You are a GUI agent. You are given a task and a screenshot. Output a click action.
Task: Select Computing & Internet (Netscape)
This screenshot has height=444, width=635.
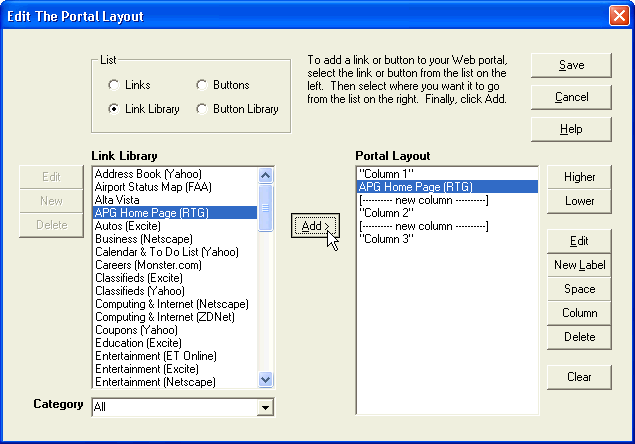pyautogui.click(x=175, y=304)
